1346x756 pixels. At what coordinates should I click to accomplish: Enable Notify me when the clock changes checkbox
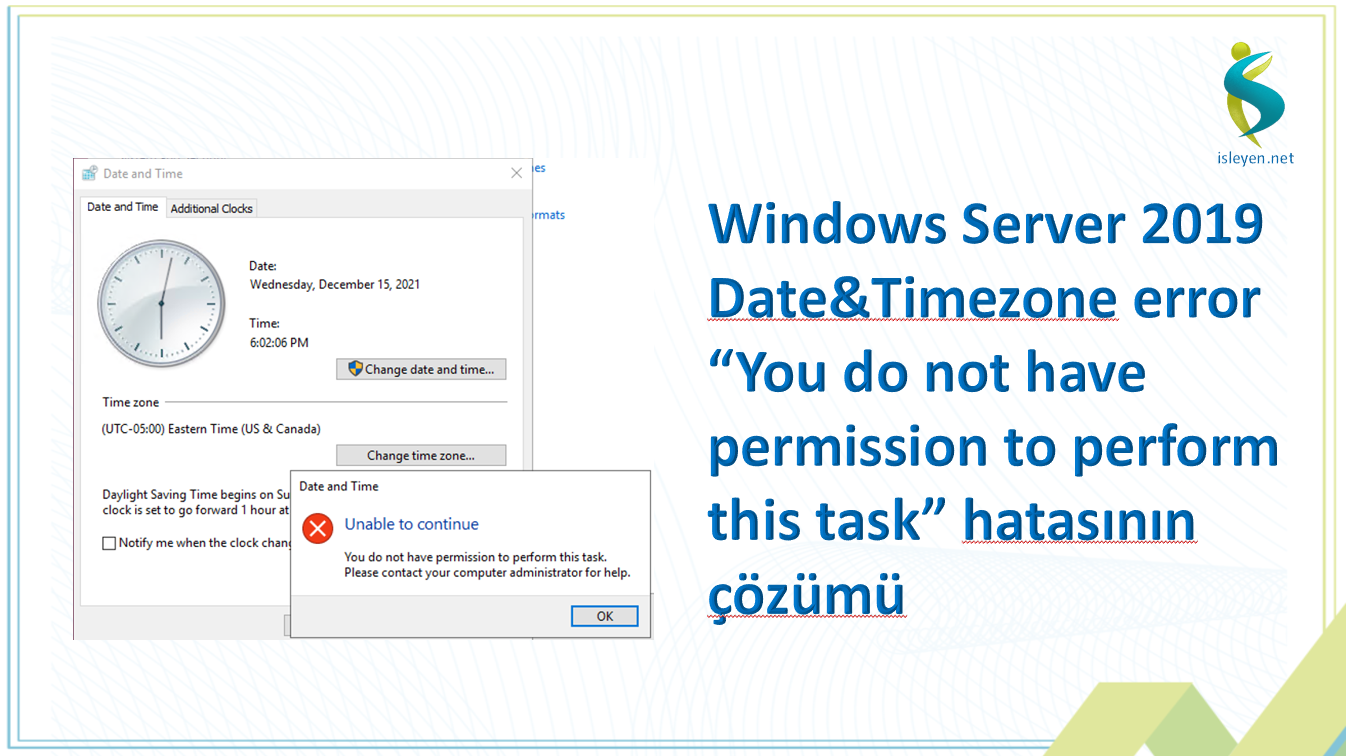click(109, 543)
